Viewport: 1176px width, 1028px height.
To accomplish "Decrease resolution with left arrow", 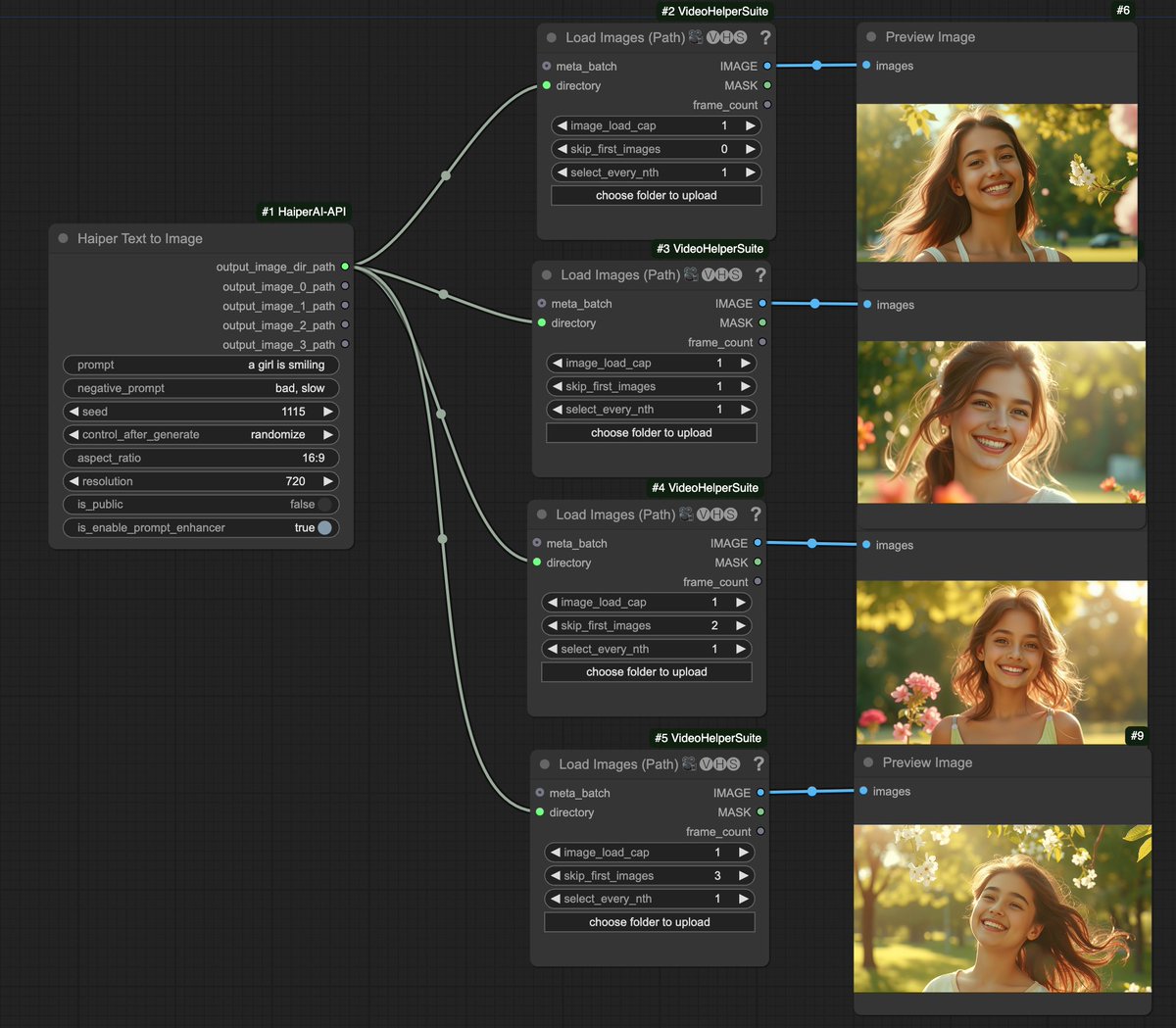I will point(74,481).
